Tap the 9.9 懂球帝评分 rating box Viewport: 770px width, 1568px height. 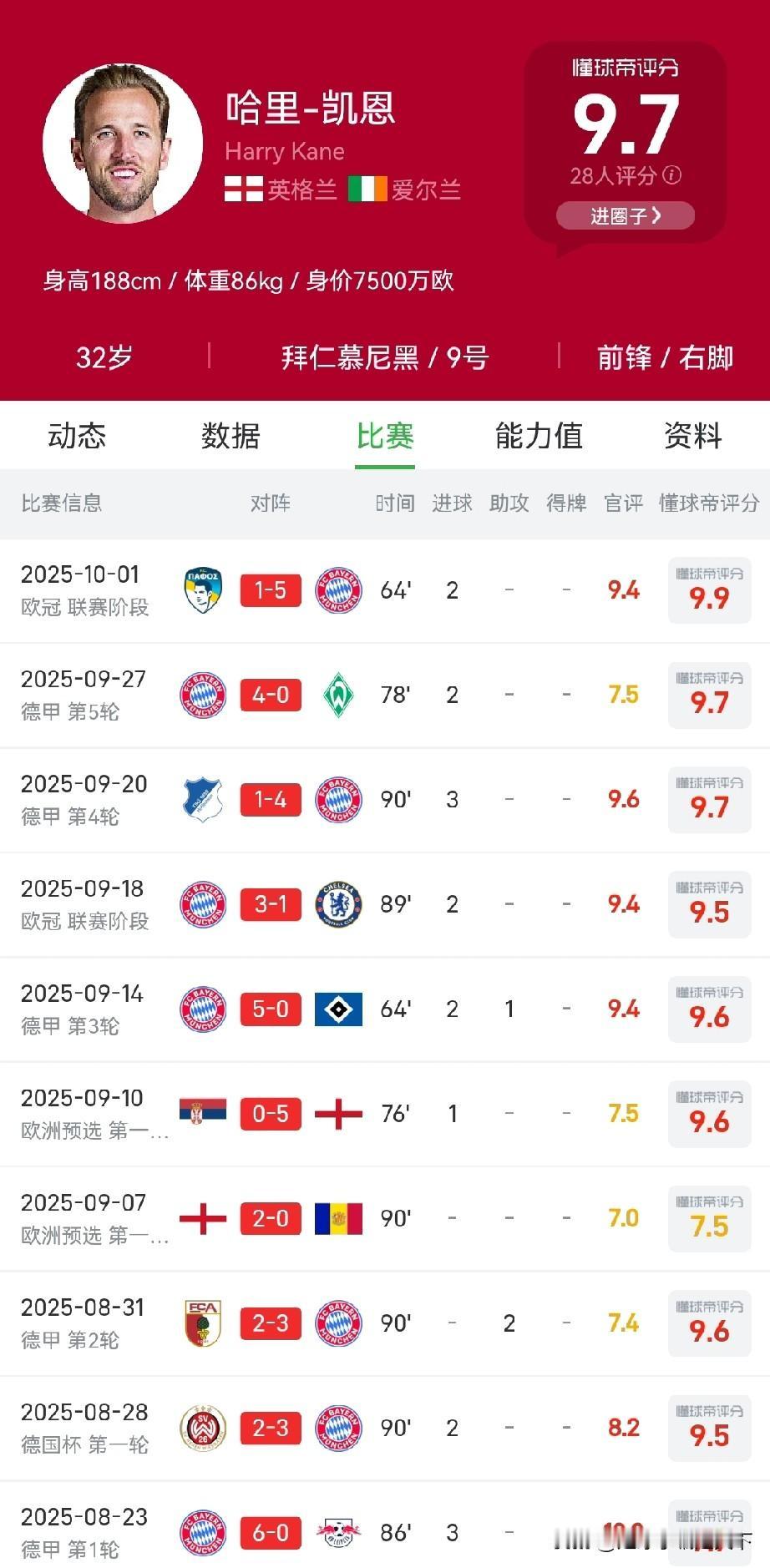tap(709, 590)
